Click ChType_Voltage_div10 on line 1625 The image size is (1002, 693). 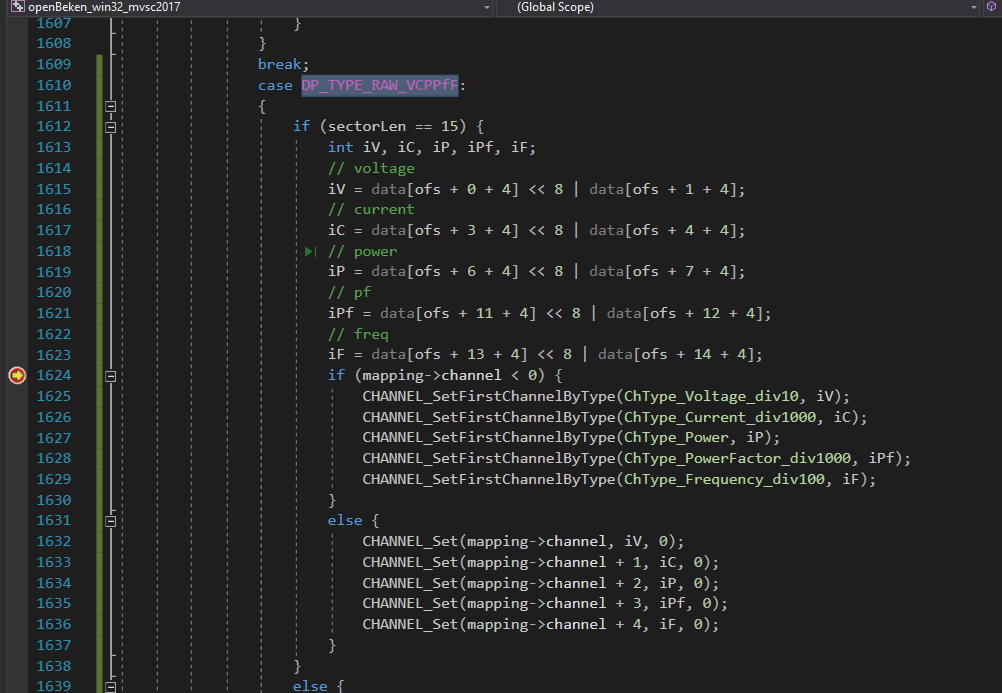tap(711, 396)
